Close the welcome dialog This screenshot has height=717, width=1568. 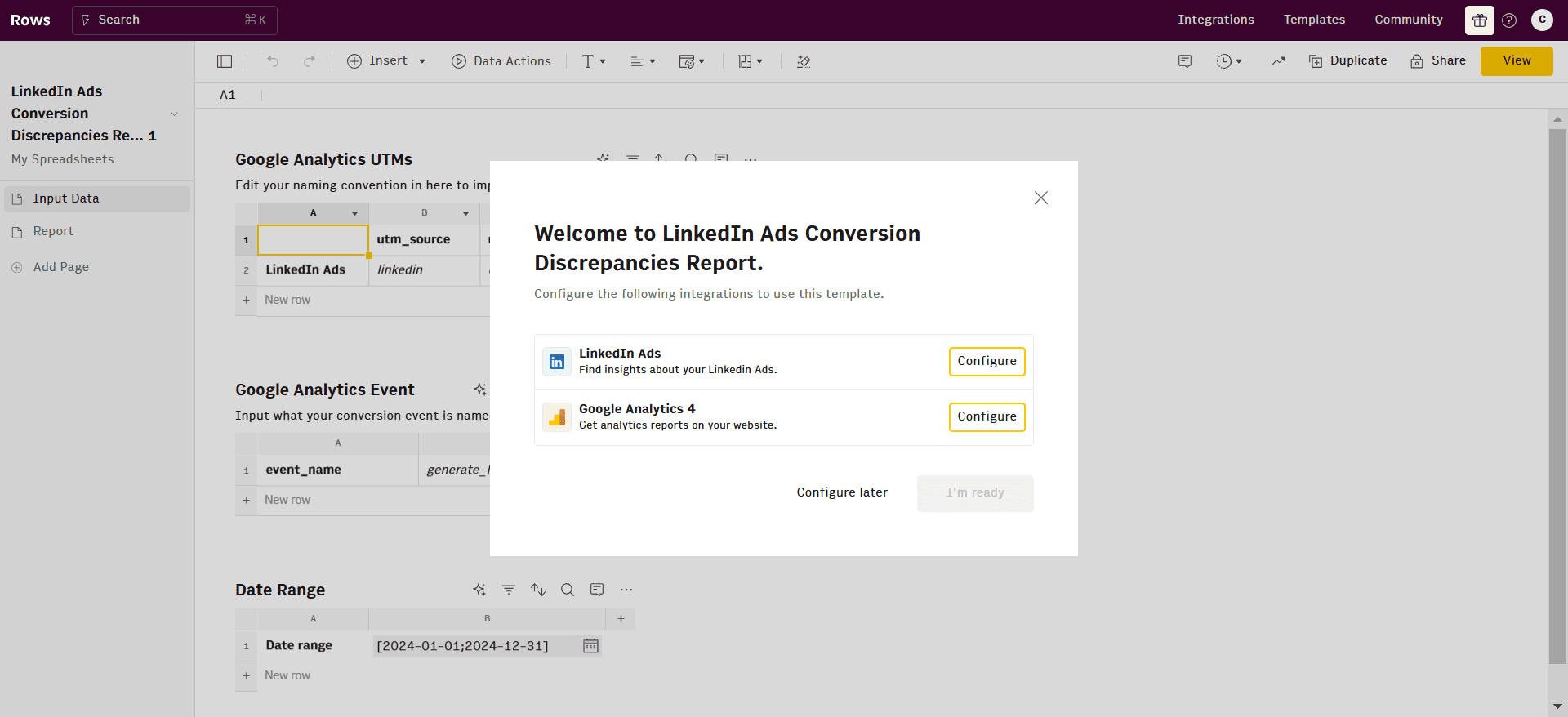pyautogui.click(x=1040, y=198)
